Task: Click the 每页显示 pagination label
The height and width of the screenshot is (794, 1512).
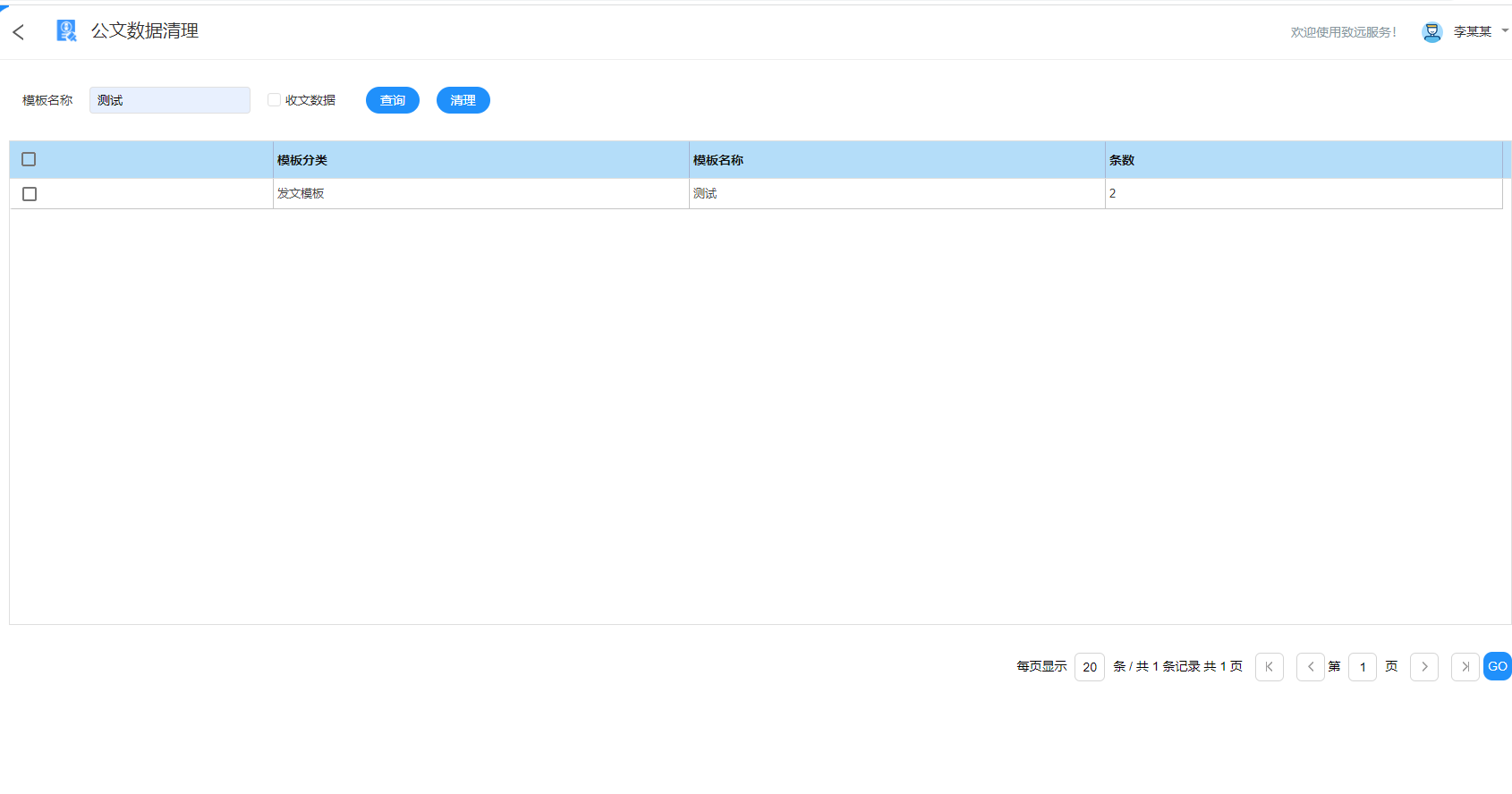Action: [x=1041, y=667]
